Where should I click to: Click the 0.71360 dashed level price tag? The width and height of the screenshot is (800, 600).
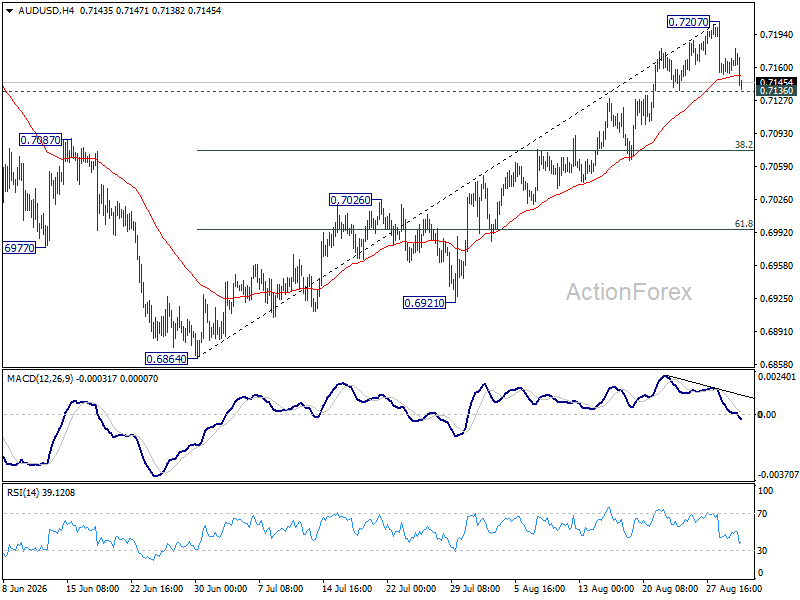tap(776, 91)
